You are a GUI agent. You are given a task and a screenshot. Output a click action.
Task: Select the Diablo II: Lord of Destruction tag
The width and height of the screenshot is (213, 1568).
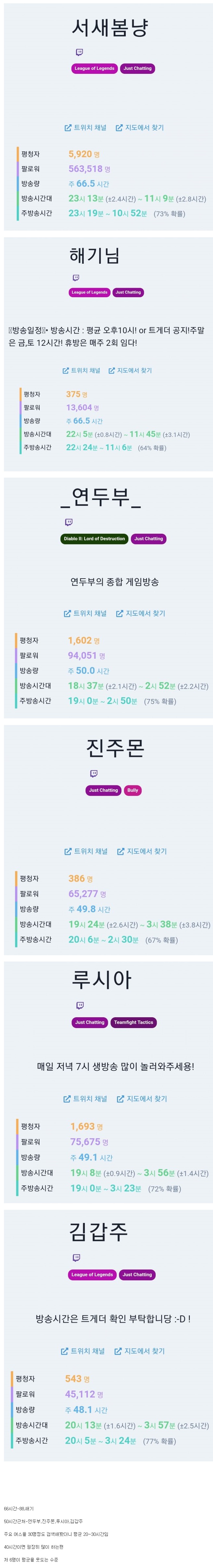(94, 539)
